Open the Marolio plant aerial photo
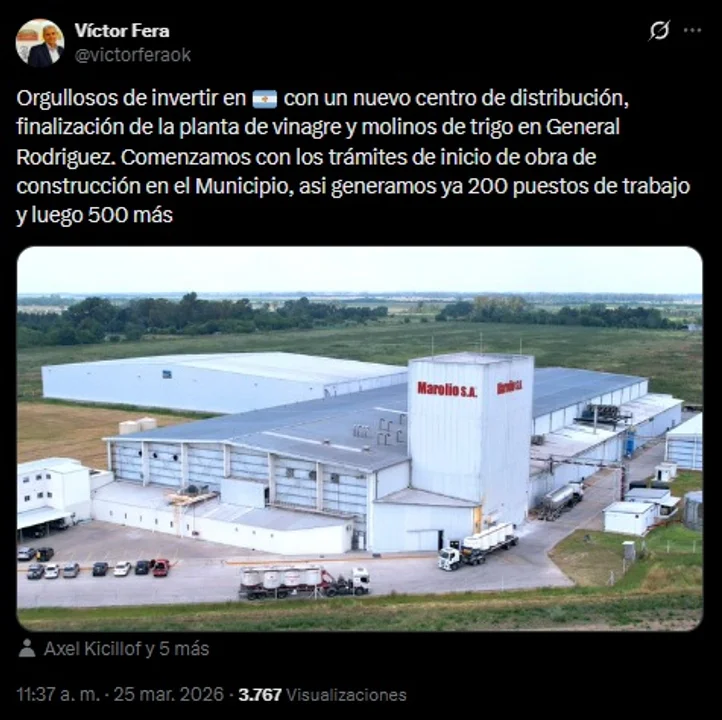This screenshot has height=720, width=722. pos(360,438)
